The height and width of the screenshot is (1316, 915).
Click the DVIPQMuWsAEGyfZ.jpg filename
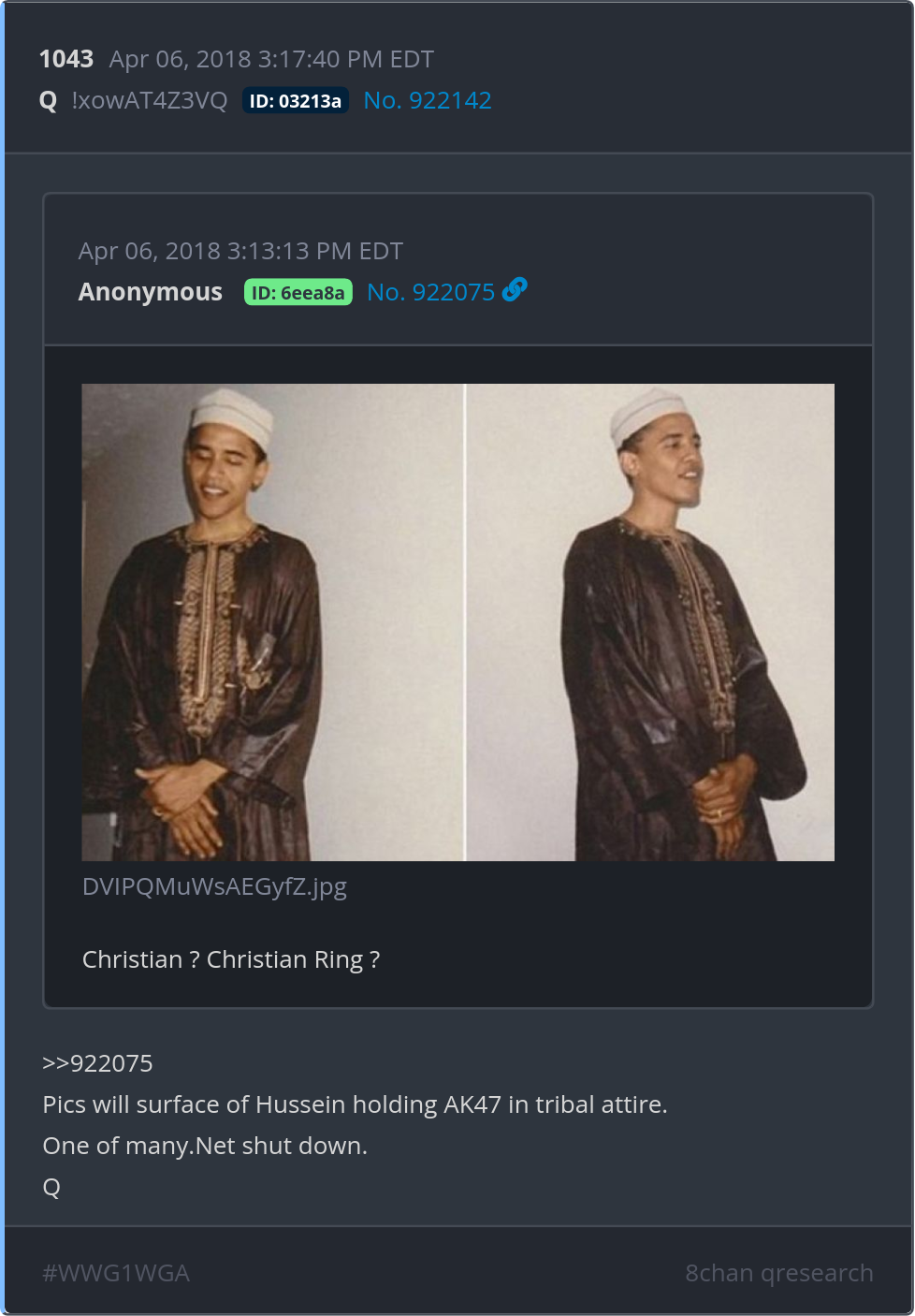click(214, 886)
